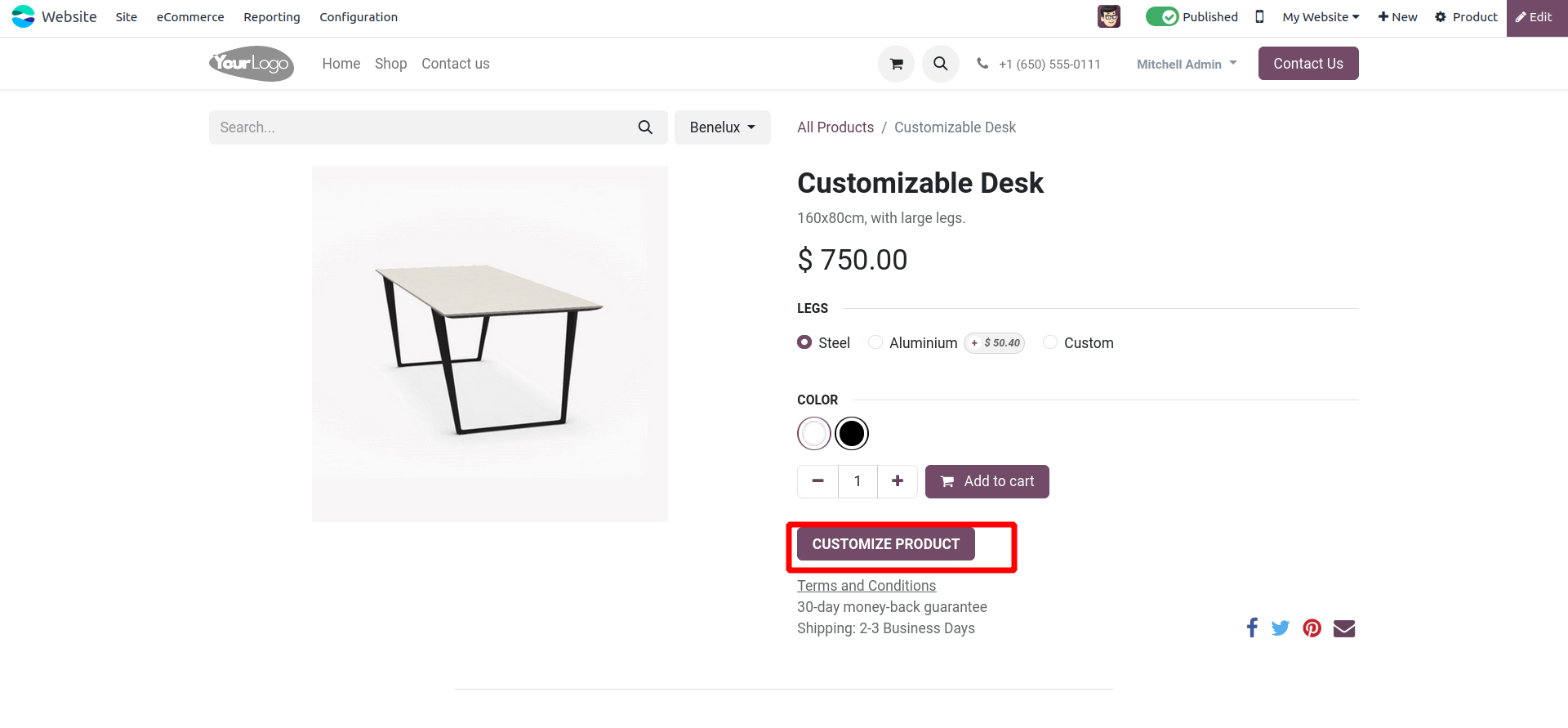Share product on Facebook
The height and width of the screenshot is (728, 1568).
pos(1252,628)
